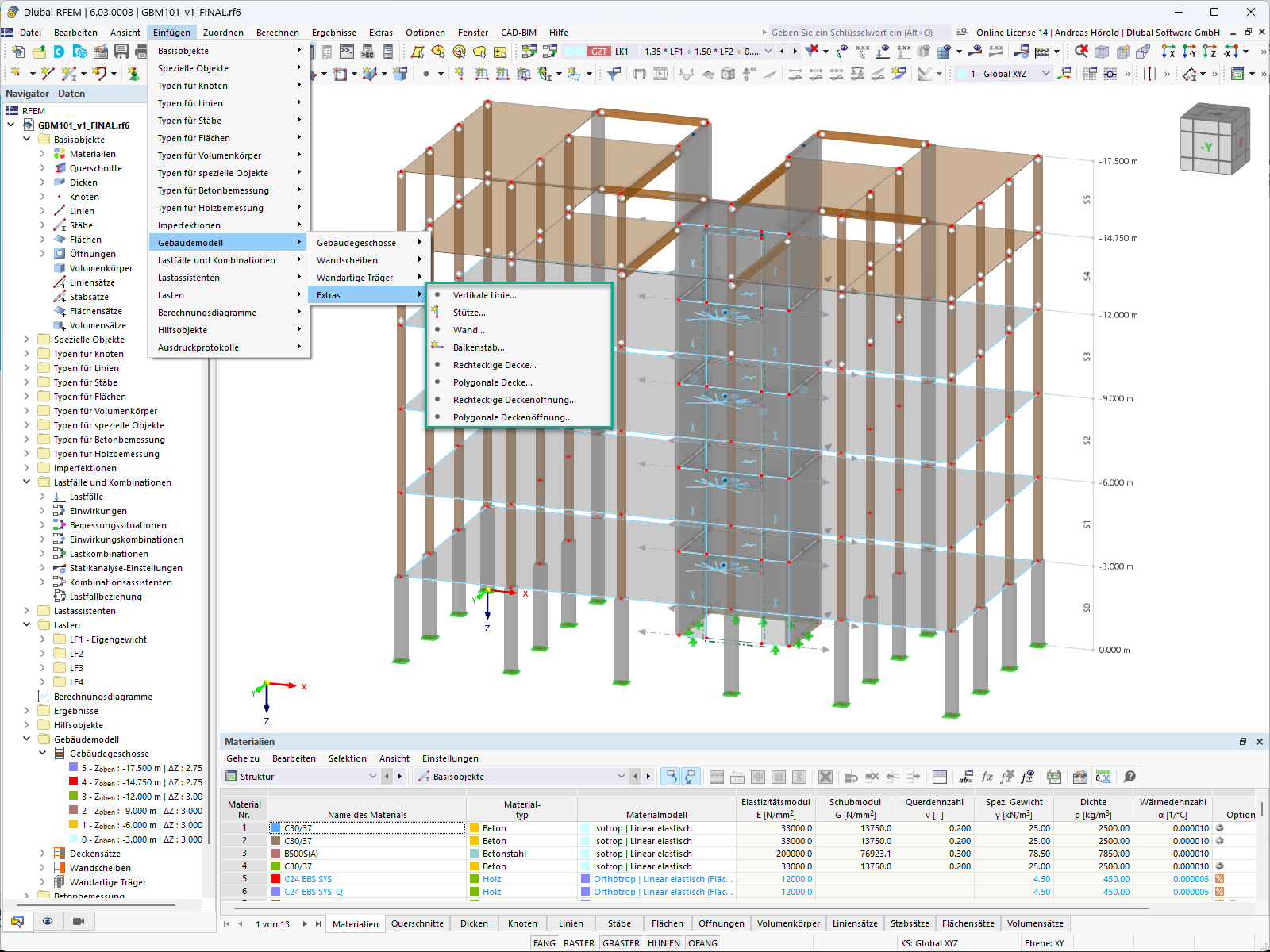The image size is (1270, 952).
Task: Open the Berechnen menu
Action: 278,33
